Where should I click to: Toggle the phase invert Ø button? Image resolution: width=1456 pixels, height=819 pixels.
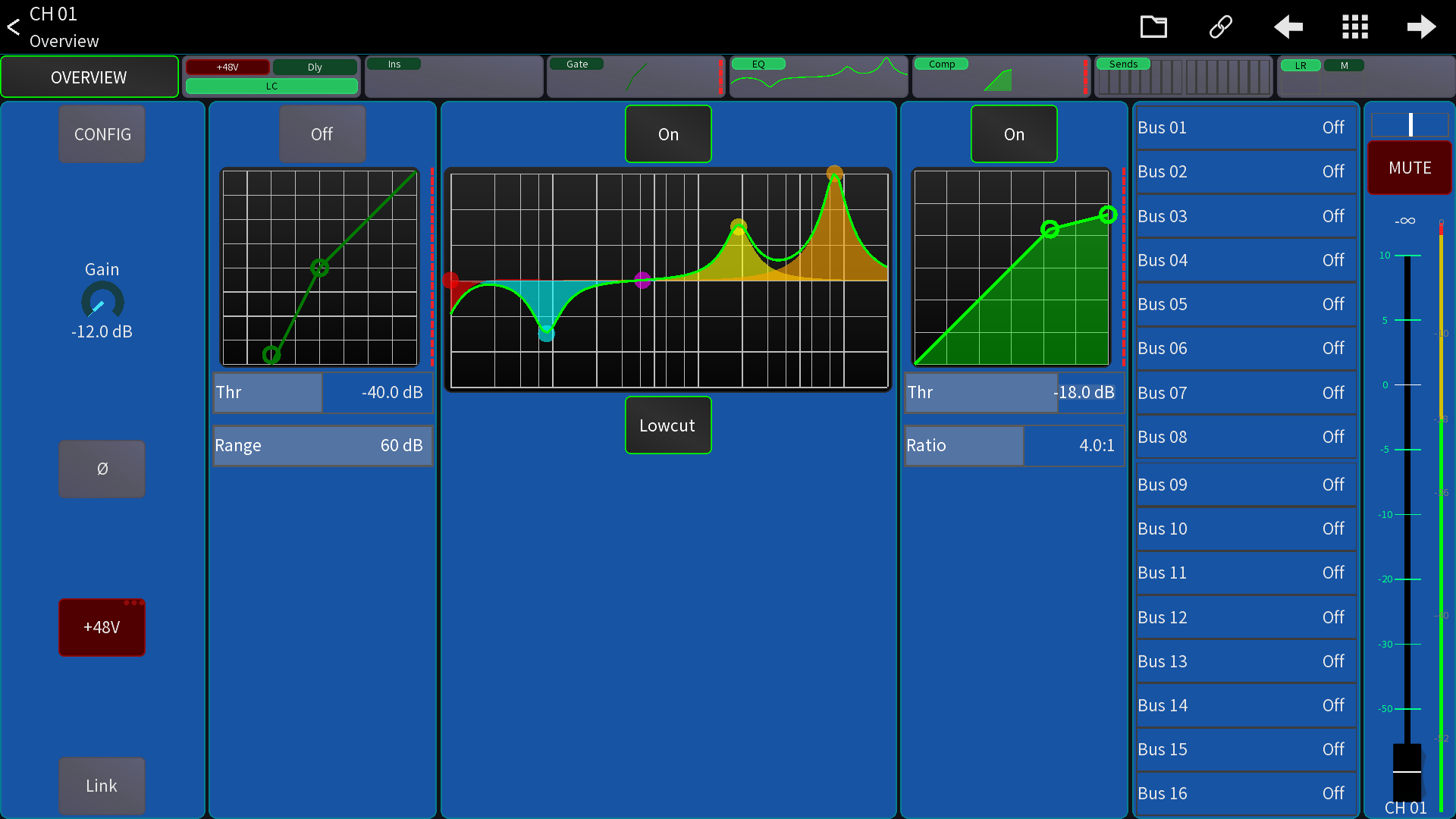(x=102, y=469)
